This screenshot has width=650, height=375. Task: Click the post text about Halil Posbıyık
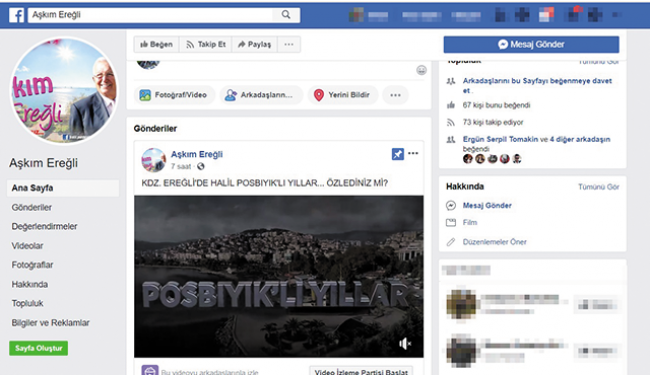pos(264,183)
